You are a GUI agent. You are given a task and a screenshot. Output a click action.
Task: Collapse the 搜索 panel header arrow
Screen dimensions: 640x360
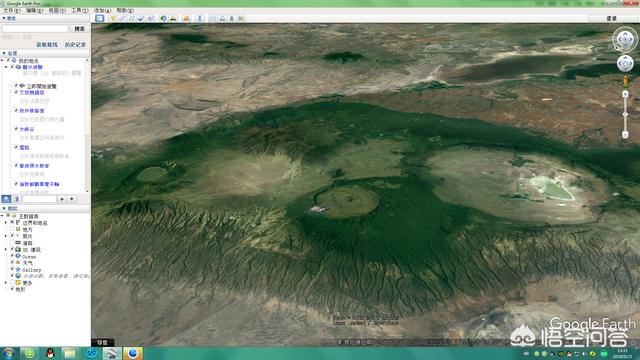[x=4, y=18]
